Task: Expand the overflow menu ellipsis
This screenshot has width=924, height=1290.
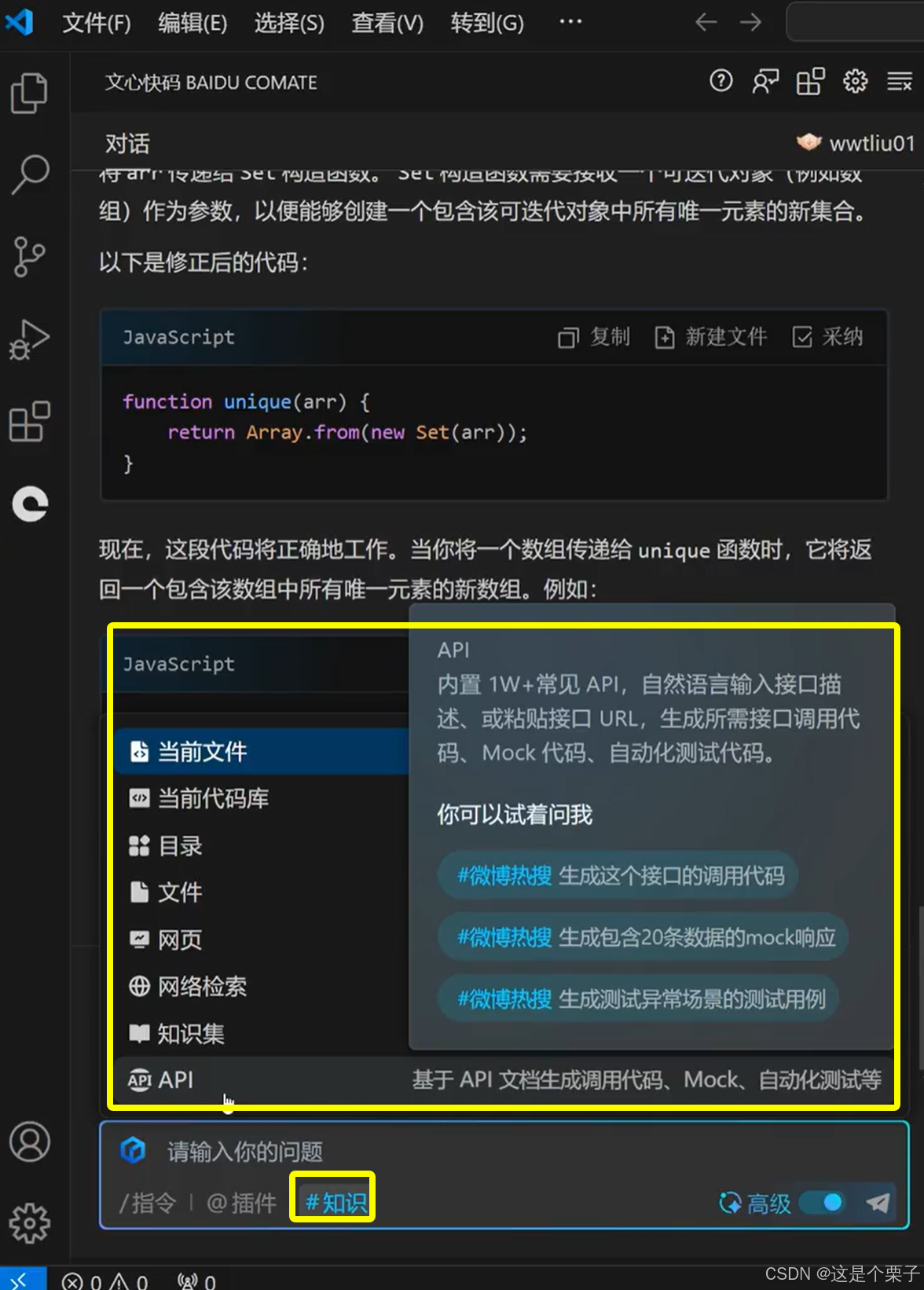Action: pos(570,22)
